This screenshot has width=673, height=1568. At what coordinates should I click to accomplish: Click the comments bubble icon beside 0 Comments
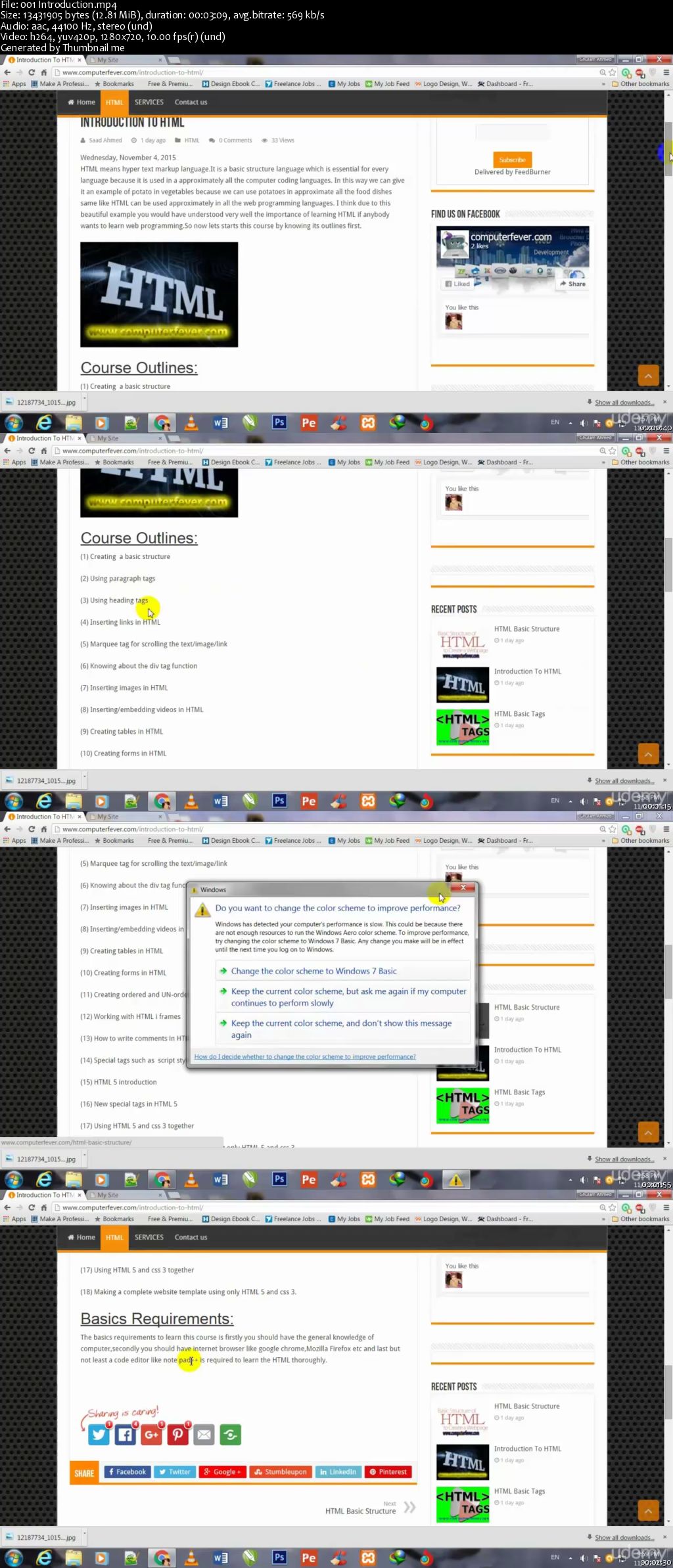click(x=212, y=140)
